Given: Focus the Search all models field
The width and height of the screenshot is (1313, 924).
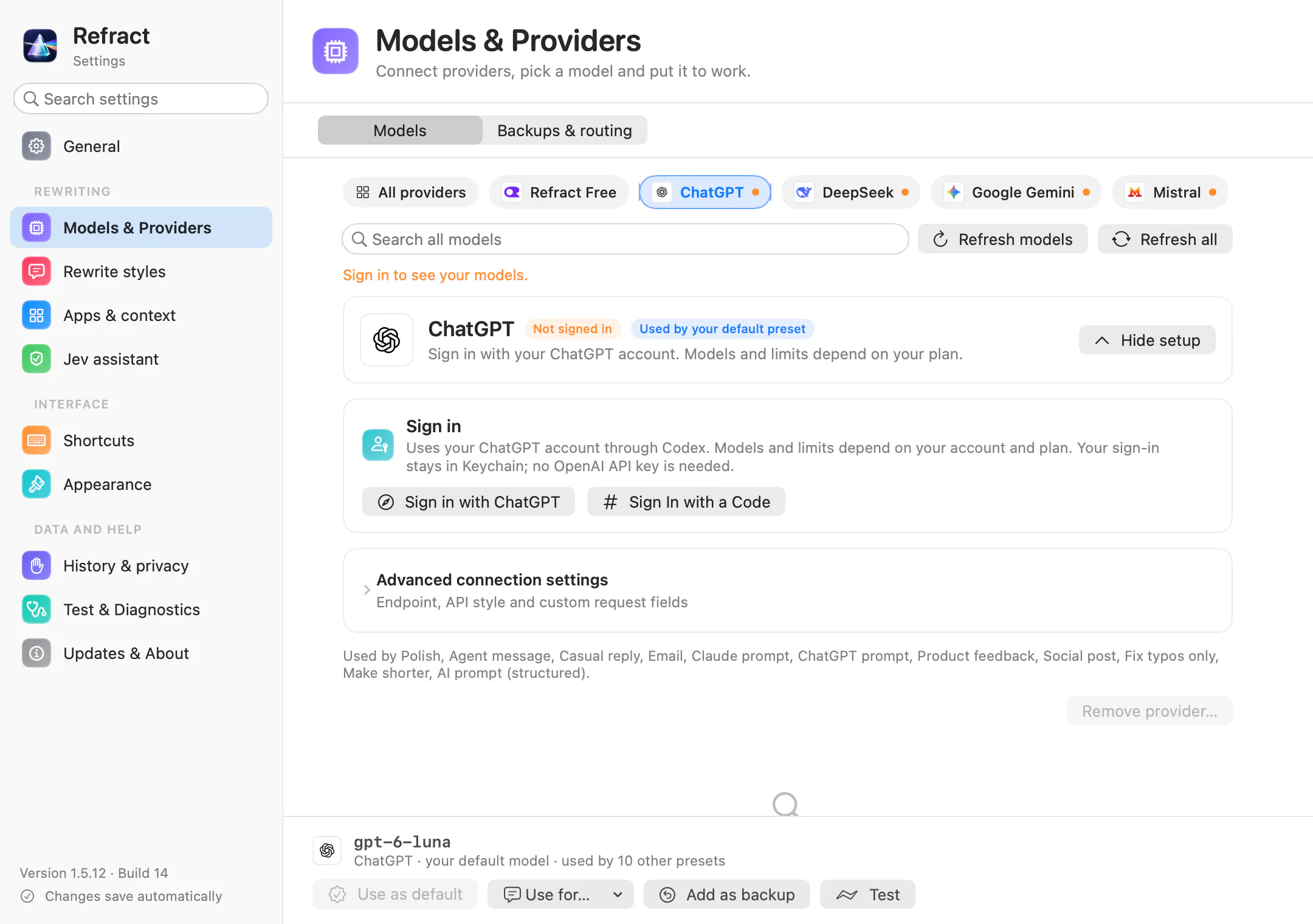Looking at the screenshot, I should [625, 240].
